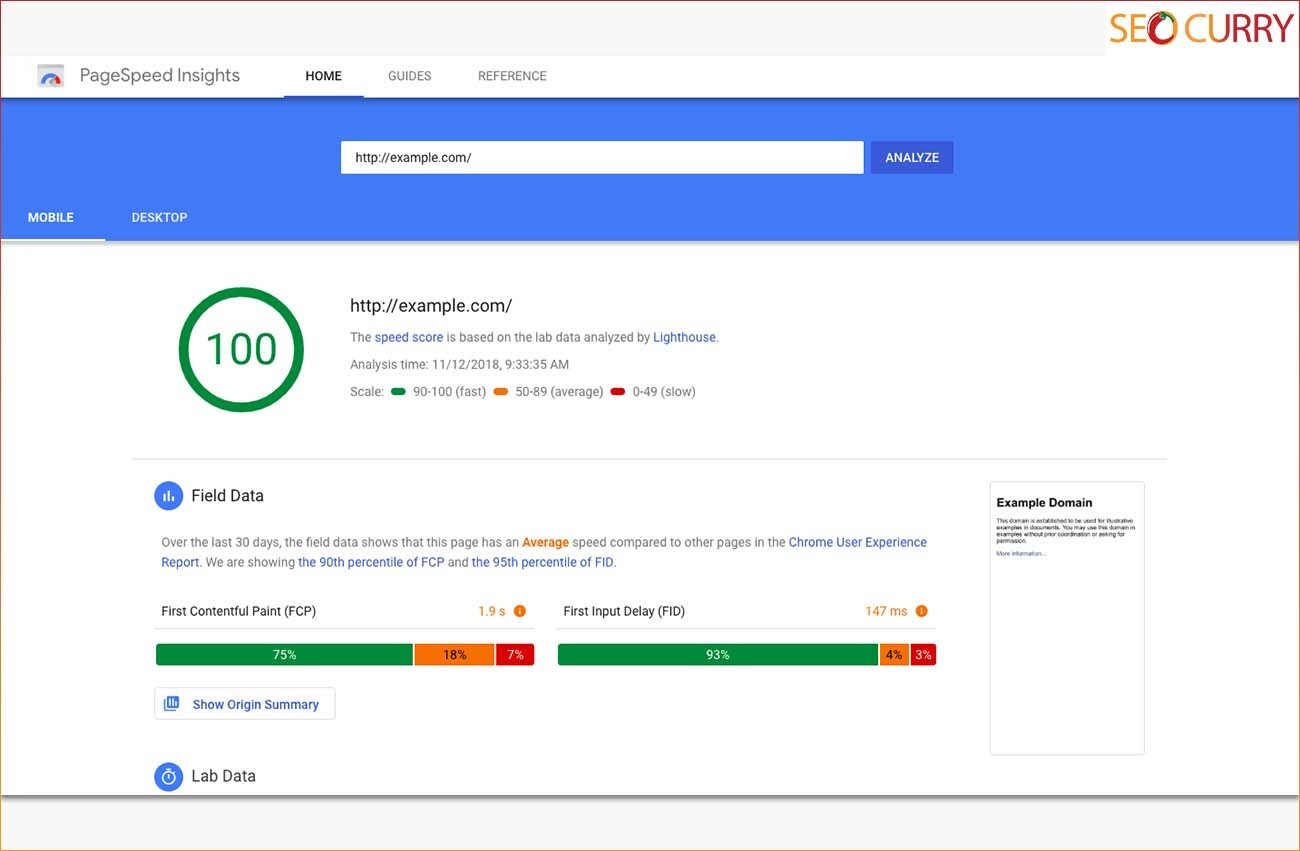Click the green 90-100 (fast) scale marker
The image size is (1300, 851).
click(x=398, y=392)
